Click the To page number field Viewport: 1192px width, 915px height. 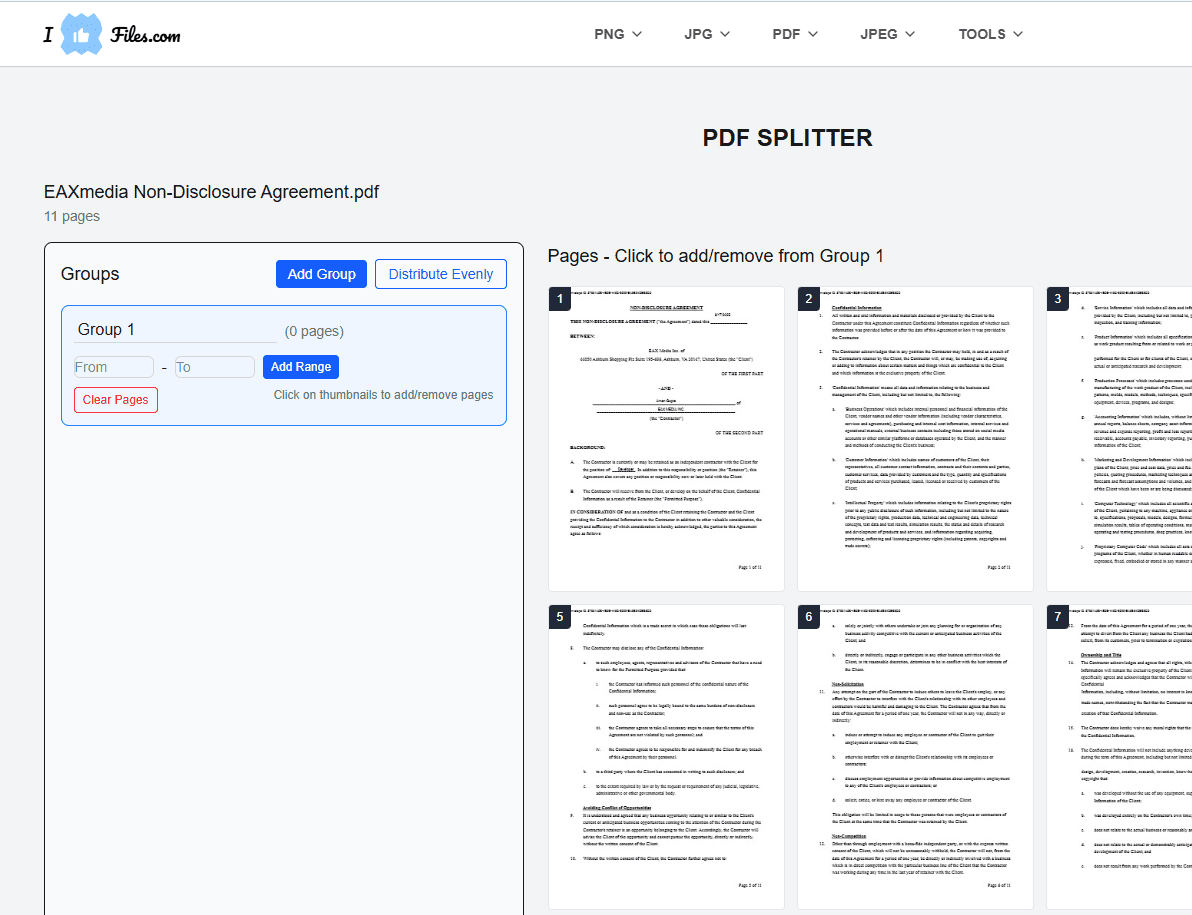point(214,367)
